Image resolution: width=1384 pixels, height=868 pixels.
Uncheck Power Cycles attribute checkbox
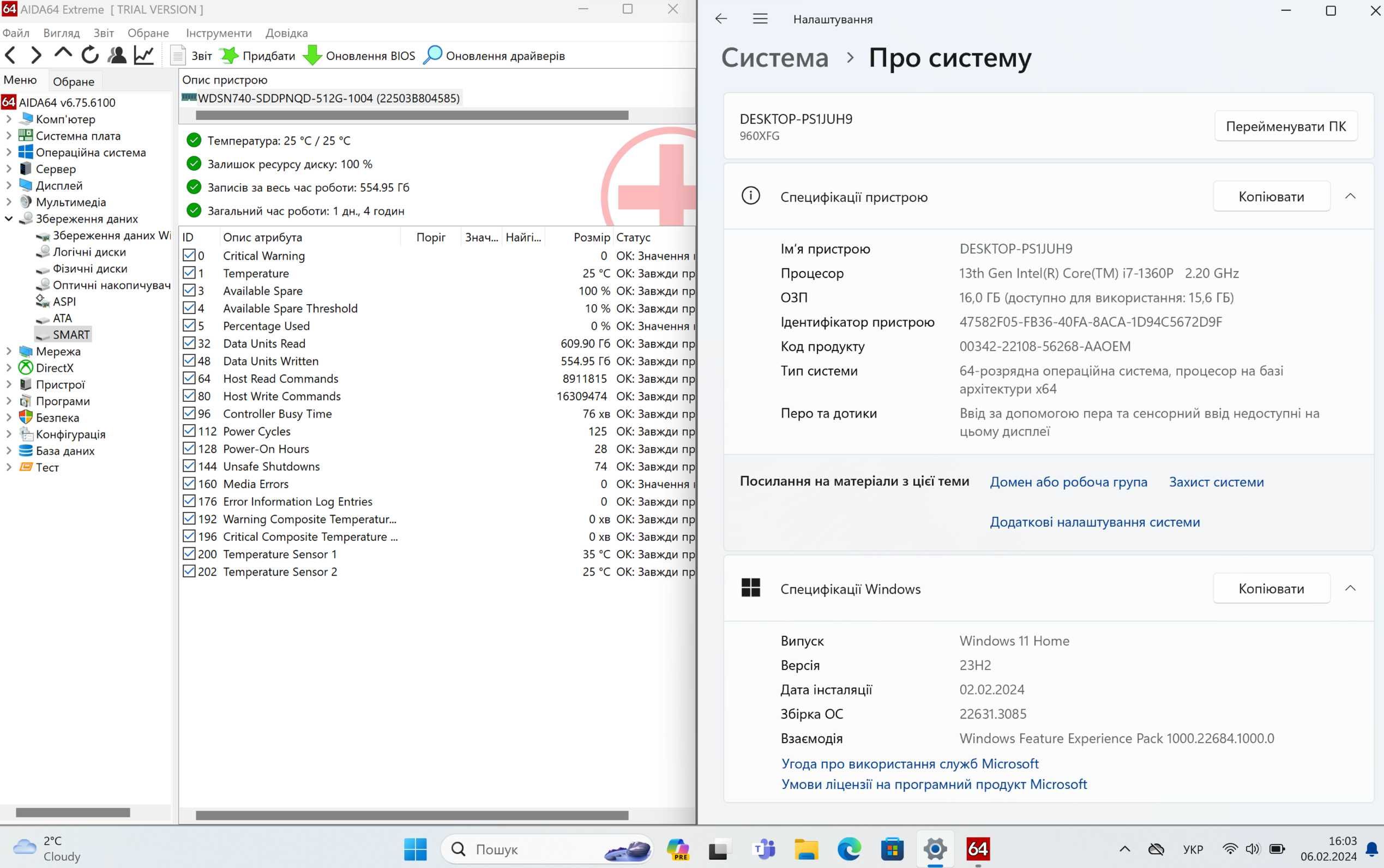[x=189, y=431]
